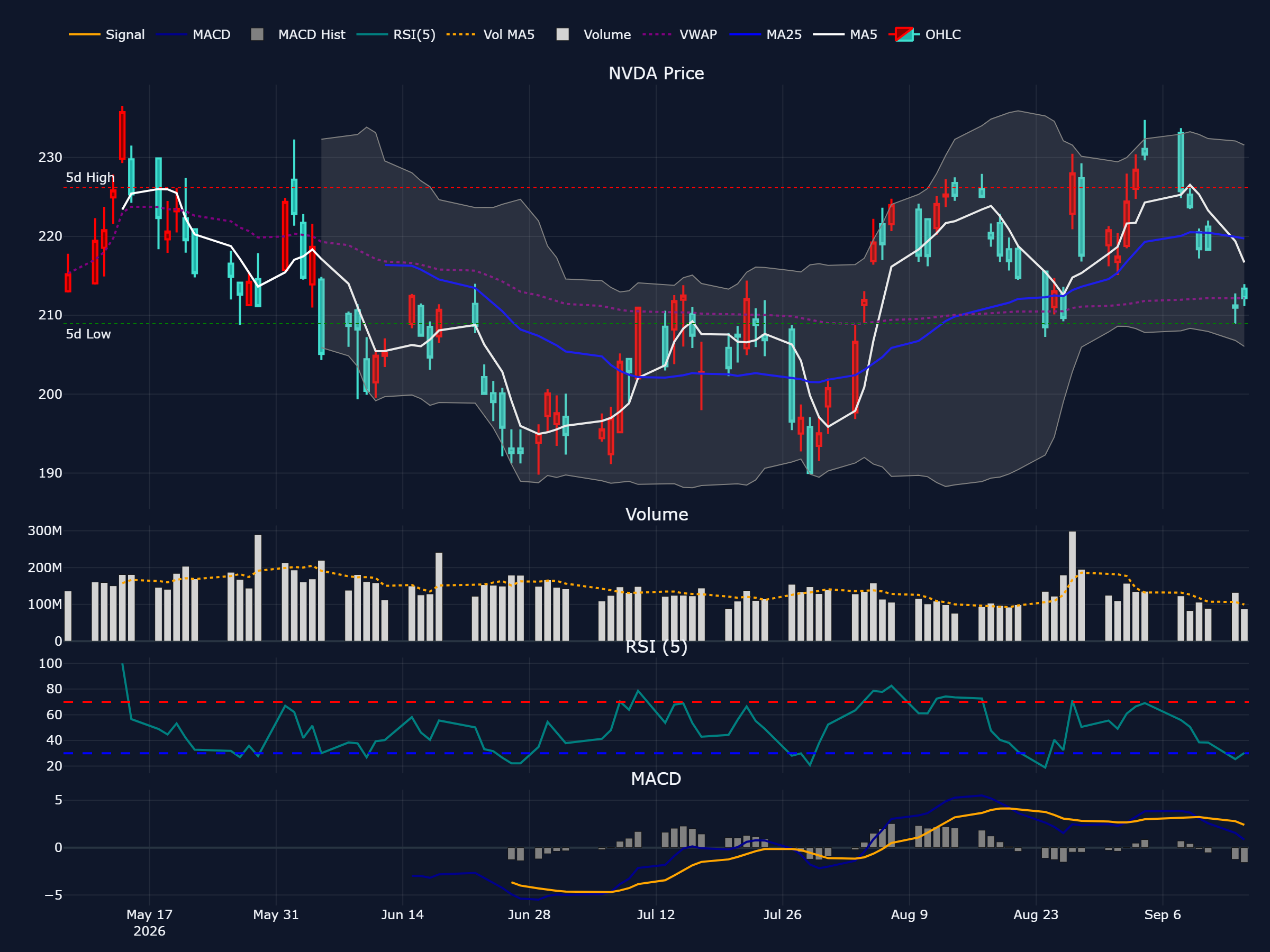
Task: Click the "−5" MACD axis label
Action: pyautogui.click(x=54, y=895)
